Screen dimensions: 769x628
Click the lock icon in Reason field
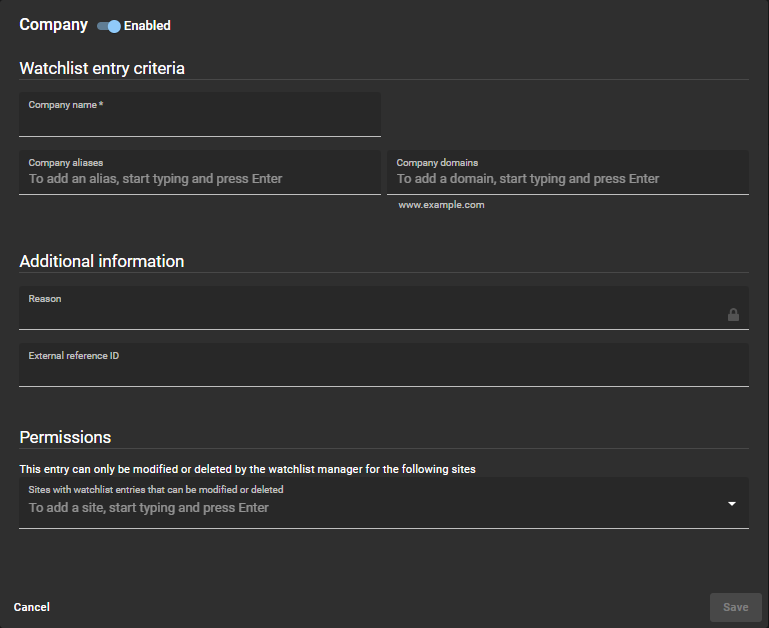pos(733,315)
